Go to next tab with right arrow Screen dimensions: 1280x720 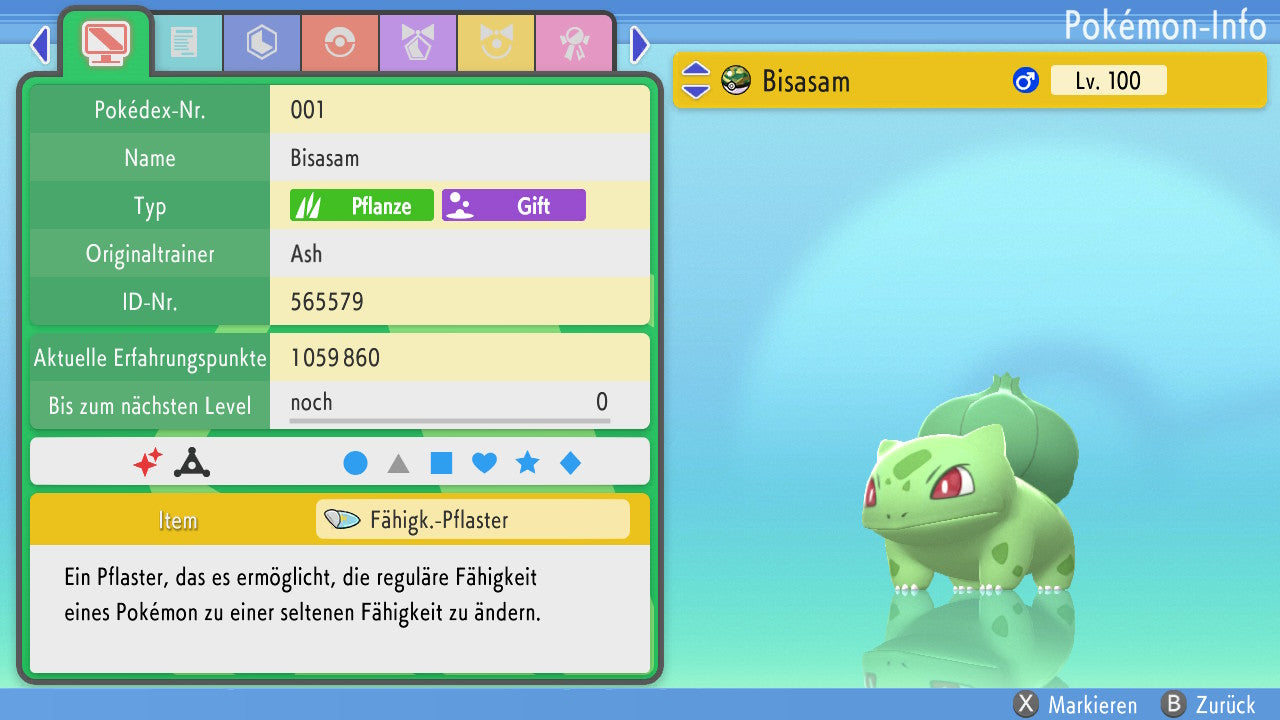pyautogui.click(x=640, y=44)
